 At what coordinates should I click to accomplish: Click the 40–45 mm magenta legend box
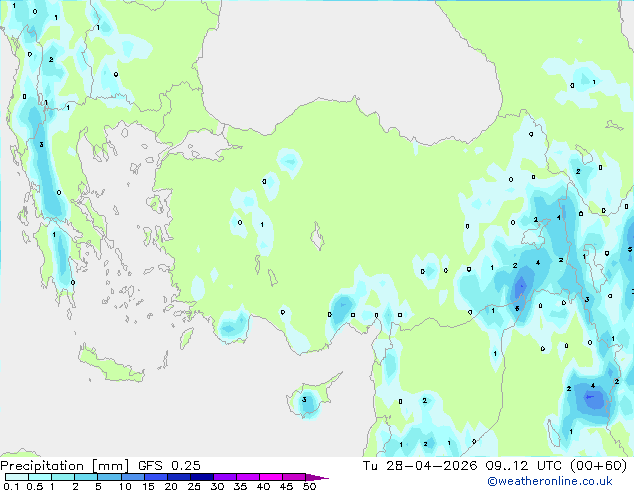click(271, 477)
